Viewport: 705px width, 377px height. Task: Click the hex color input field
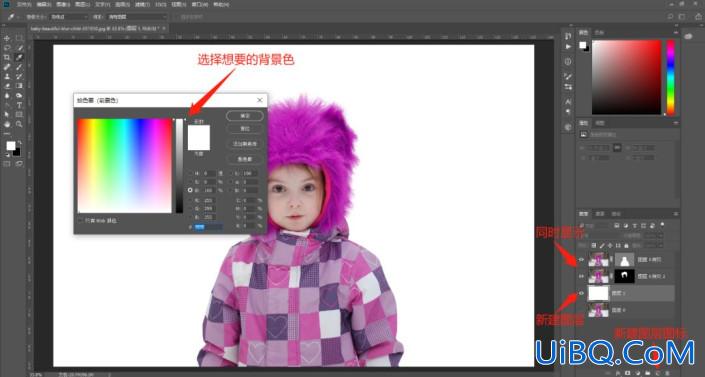(x=208, y=228)
